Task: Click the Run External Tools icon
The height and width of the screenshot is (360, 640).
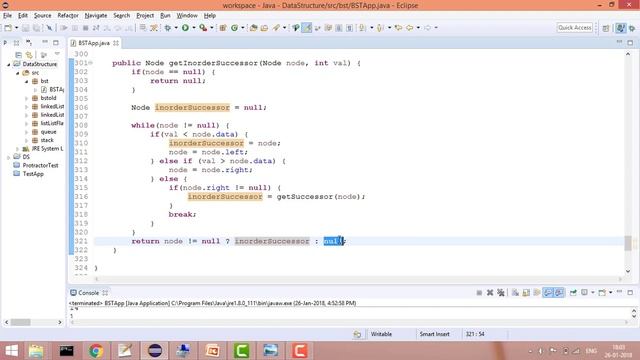Action: 203,28
